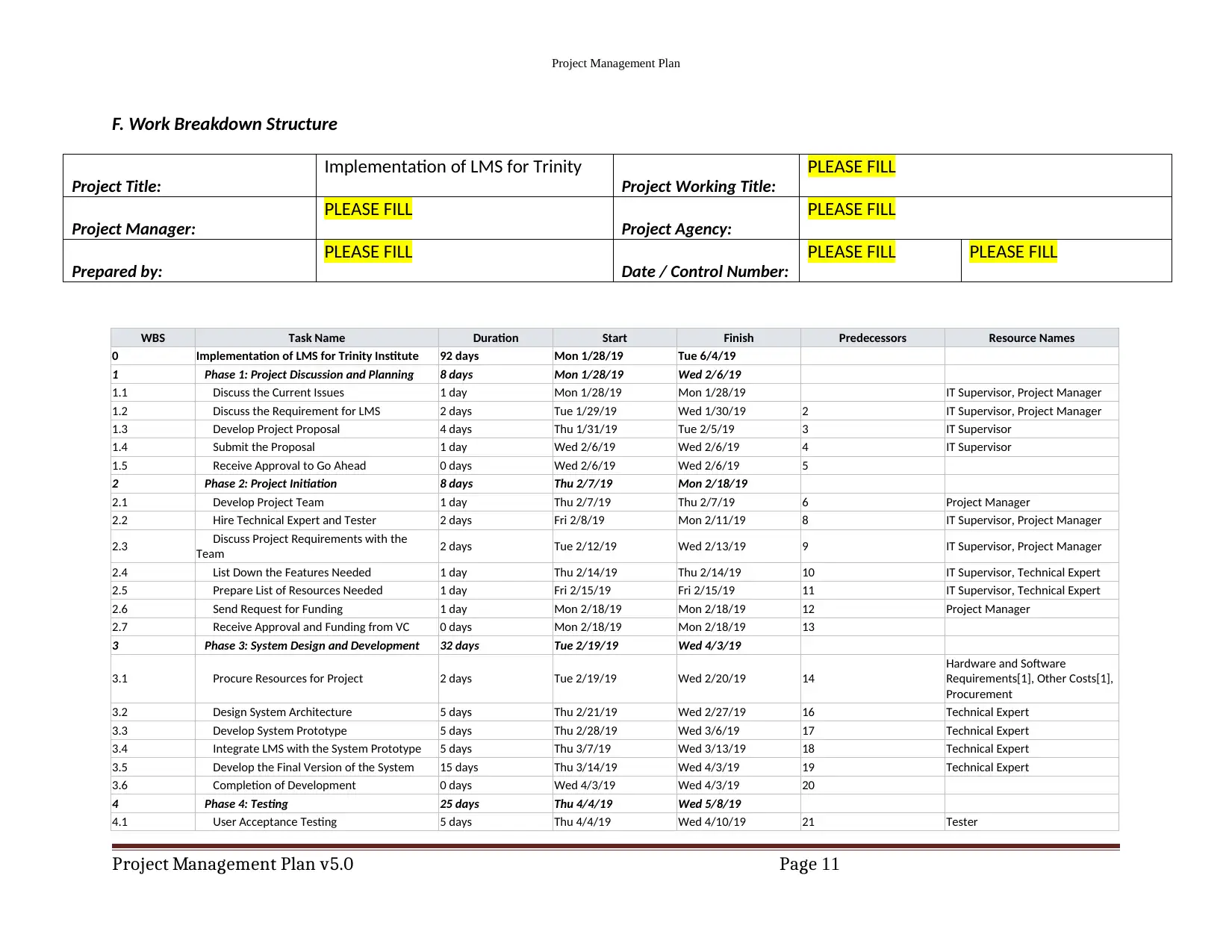The height and width of the screenshot is (952, 1232).
Task: Click 'Completion of Development' task
Action: pyautogui.click(x=284, y=785)
